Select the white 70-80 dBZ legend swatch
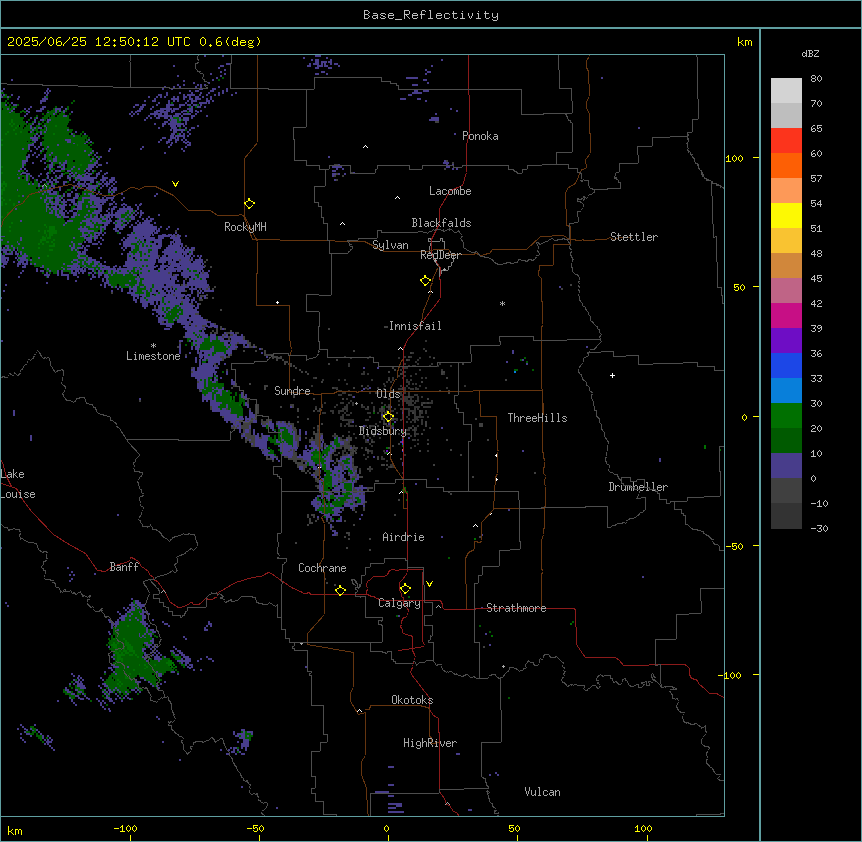The image size is (862, 842). pos(786,91)
